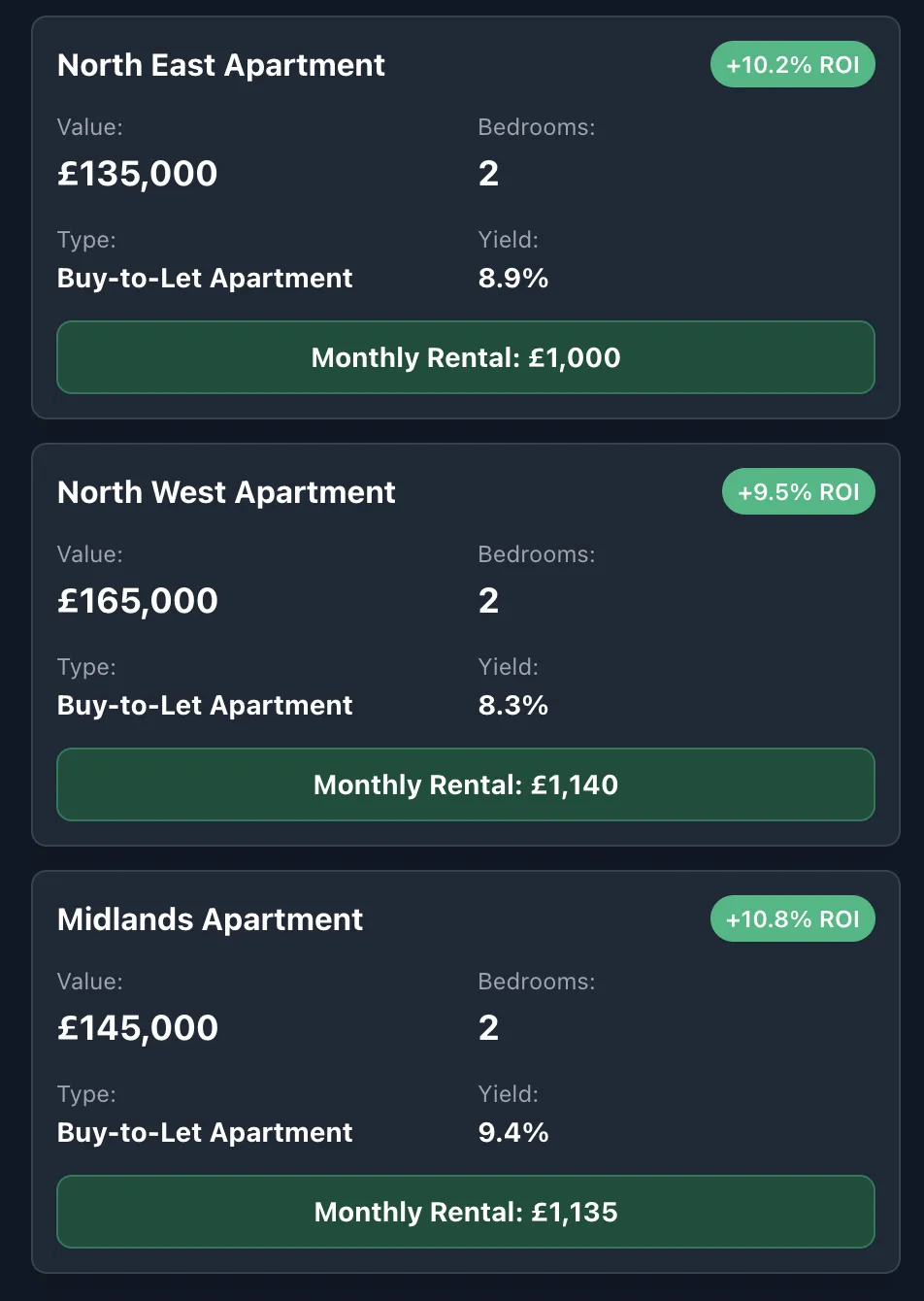Click bedrooms count in North East card

coord(488,174)
